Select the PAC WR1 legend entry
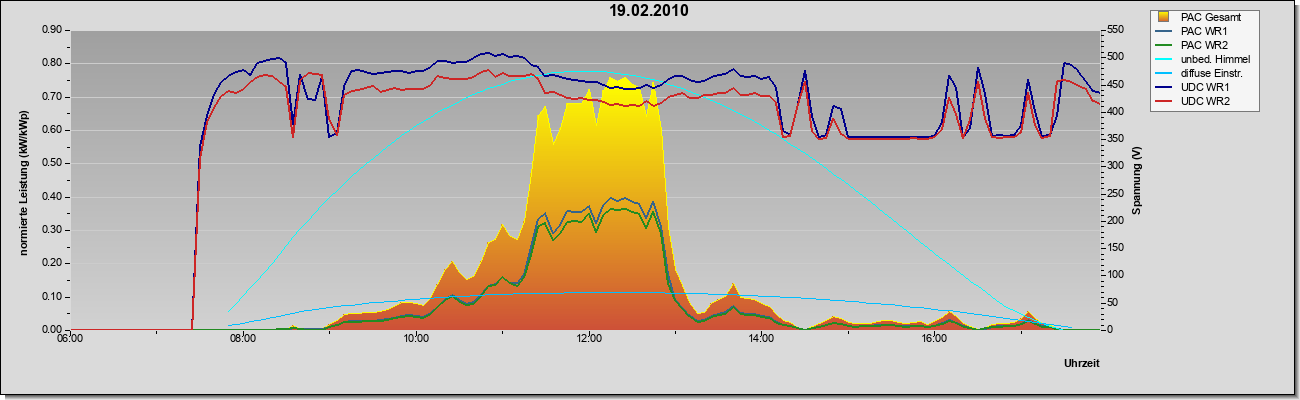 point(1205,31)
